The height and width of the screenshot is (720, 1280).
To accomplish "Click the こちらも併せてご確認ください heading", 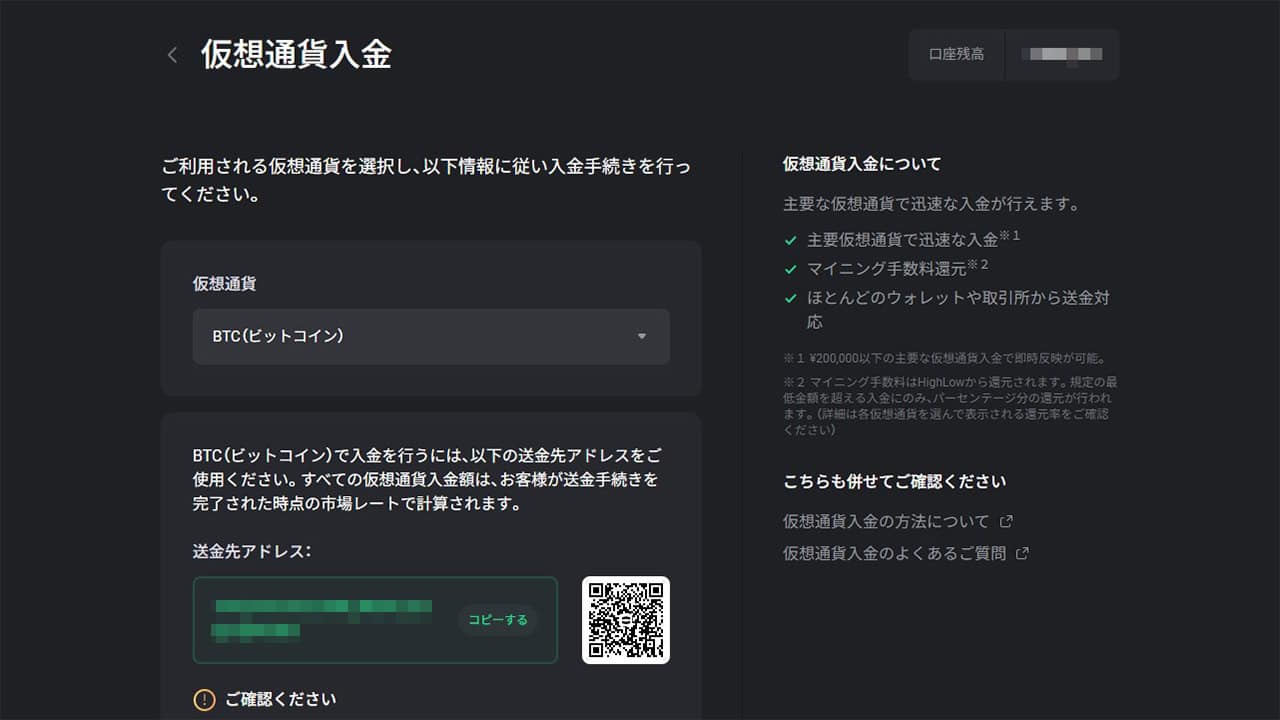I will pos(894,481).
